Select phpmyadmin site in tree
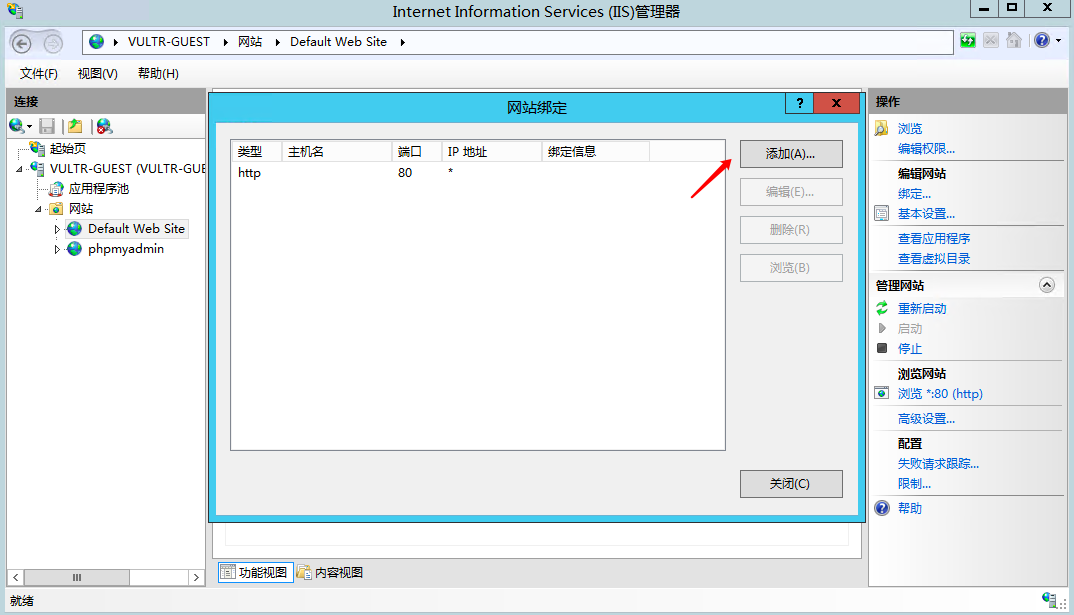The width and height of the screenshot is (1074, 615). click(x=126, y=249)
